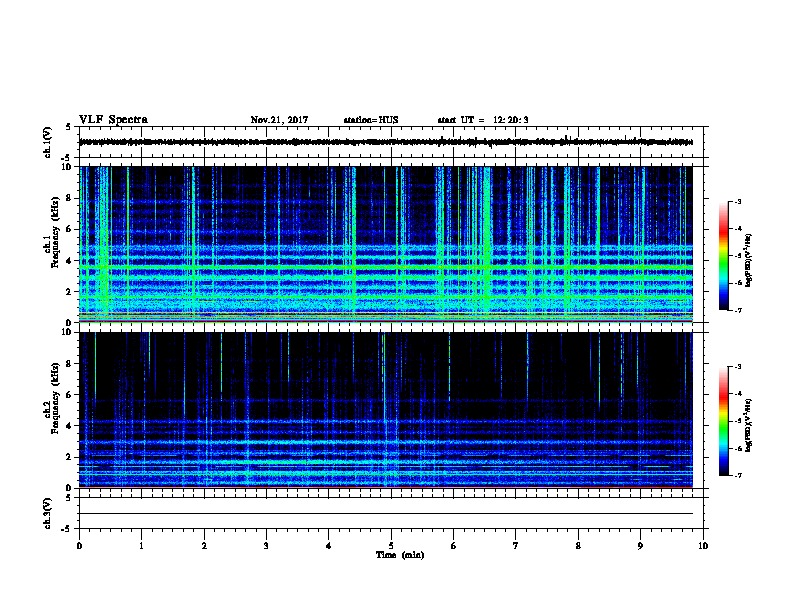Click the ch.2 frequency axis "4" tick label
This screenshot has width=792, height=612.
pos(71,426)
